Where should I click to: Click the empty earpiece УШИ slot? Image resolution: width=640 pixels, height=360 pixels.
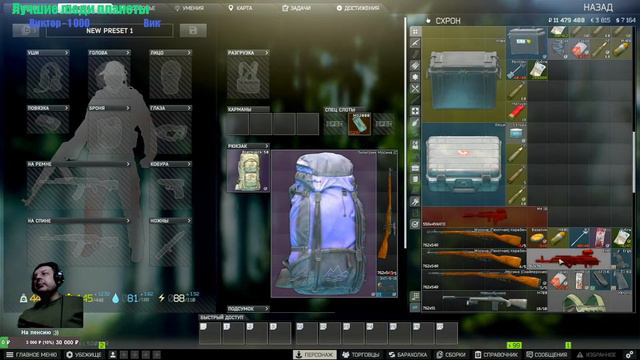click(x=48, y=78)
